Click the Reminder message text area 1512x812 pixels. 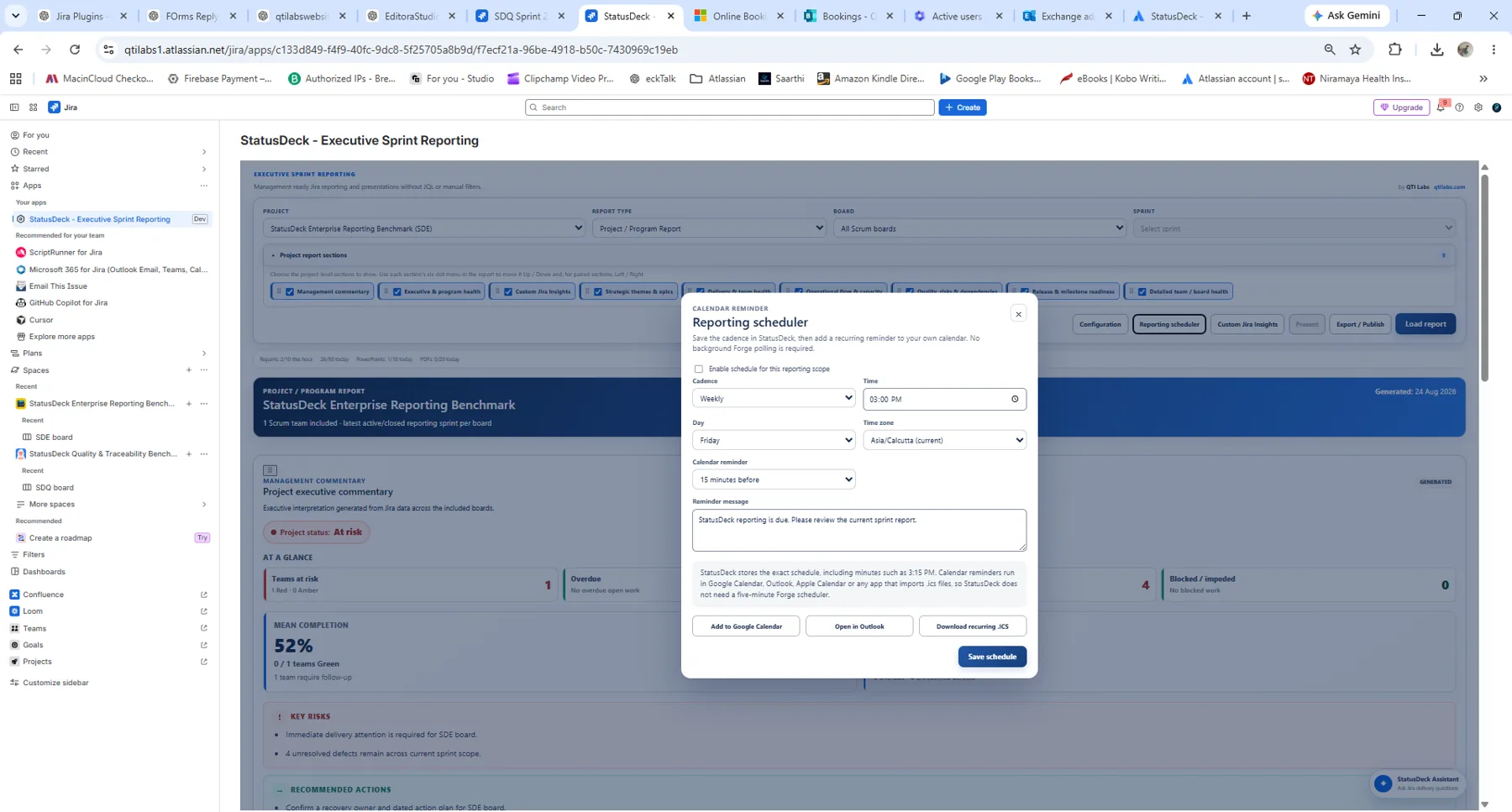[858, 530]
